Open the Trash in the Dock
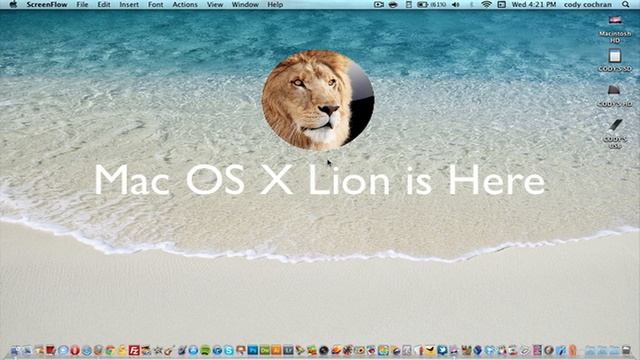Image resolution: width=640 pixels, height=360 pixels. click(x=626, y=350)
